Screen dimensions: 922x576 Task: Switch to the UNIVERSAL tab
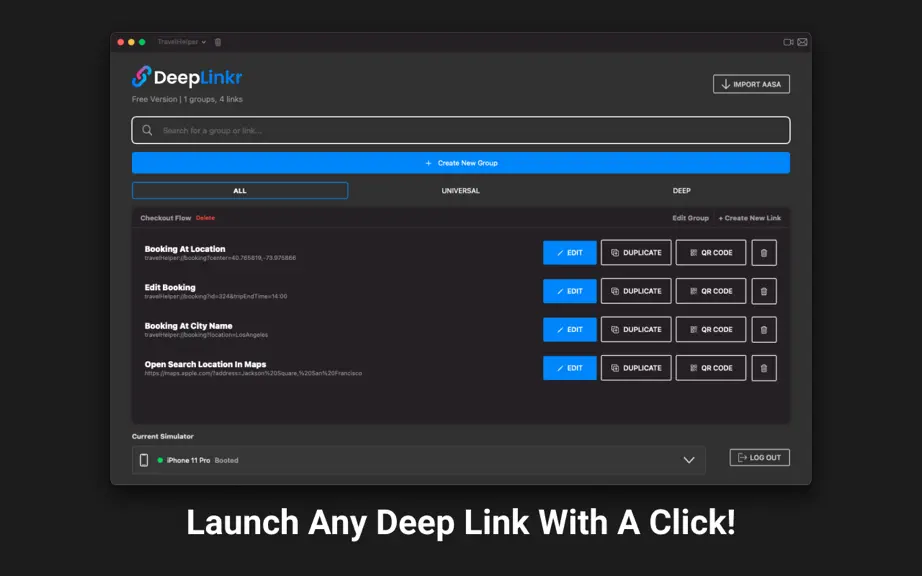[460, 190]
